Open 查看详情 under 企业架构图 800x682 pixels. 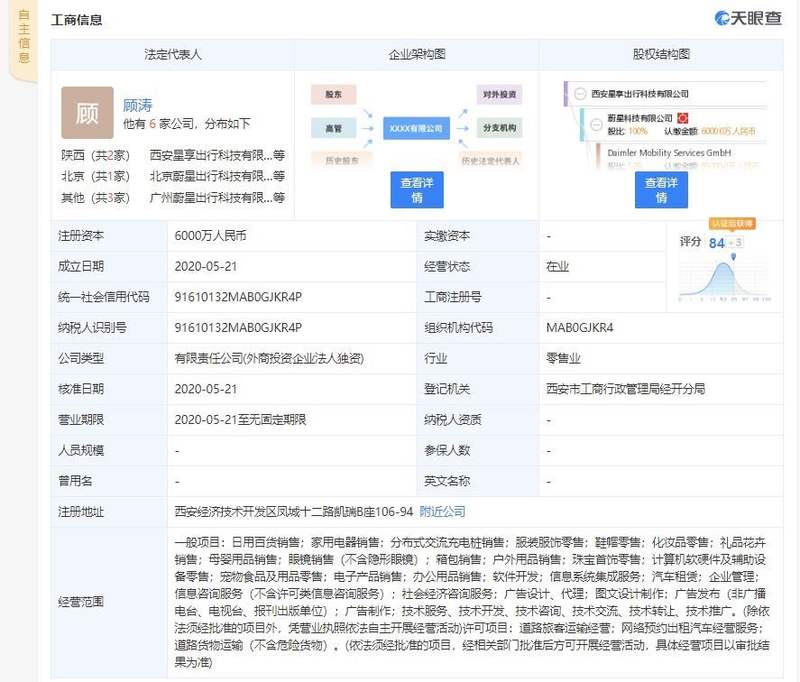(x=416, y=190)
